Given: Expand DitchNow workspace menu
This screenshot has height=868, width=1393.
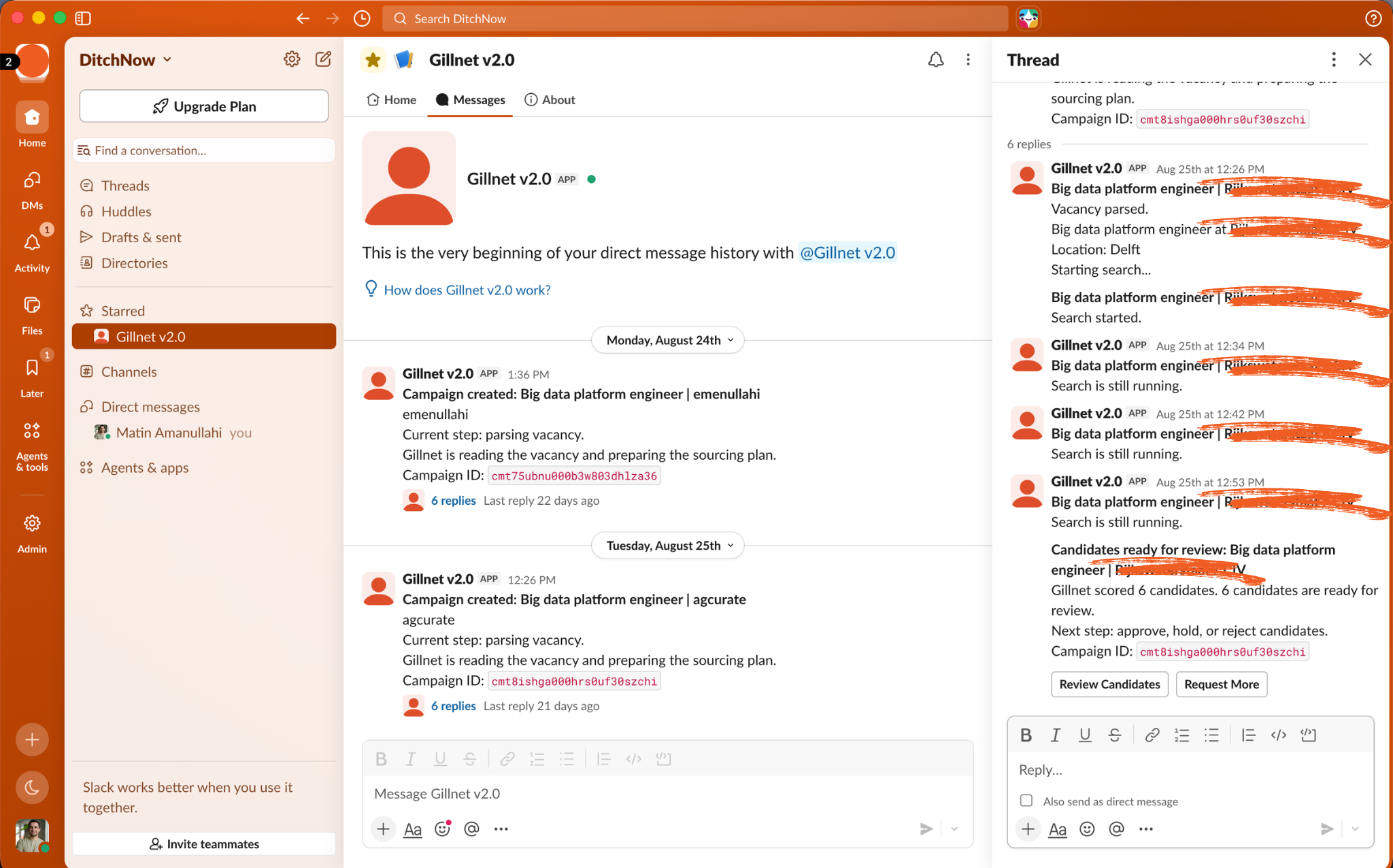Looking at the screenshot, I should [x=125, y=60].
